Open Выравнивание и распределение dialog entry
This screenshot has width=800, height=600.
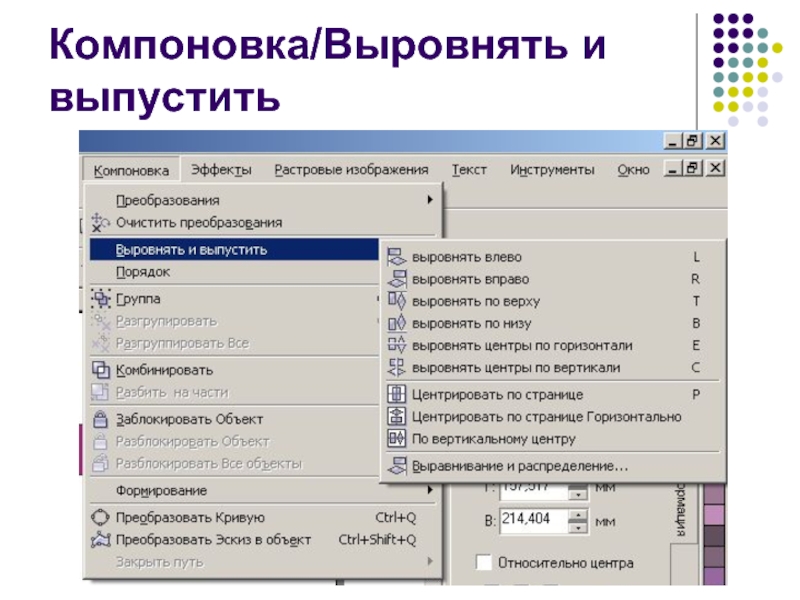[x=553, y=466]
